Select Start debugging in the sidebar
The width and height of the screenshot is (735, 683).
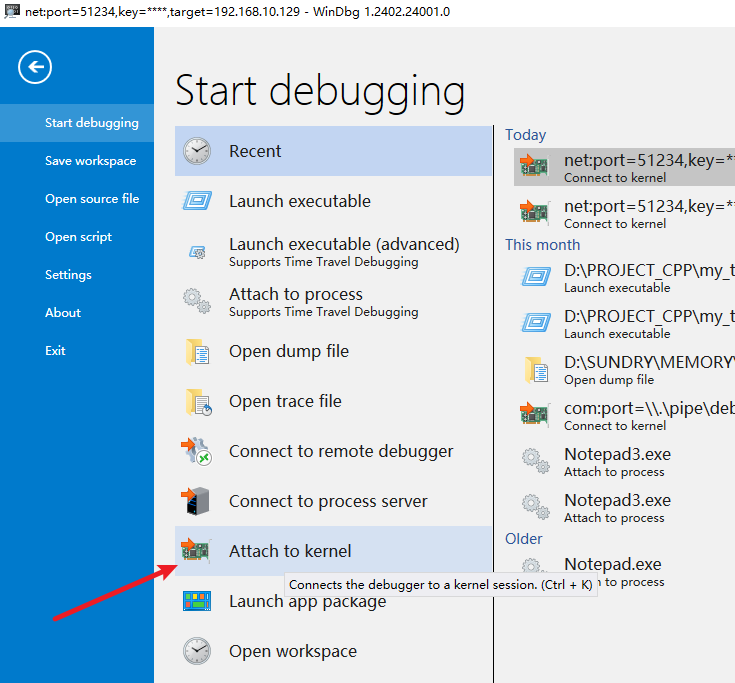click(x=77, y=123)
